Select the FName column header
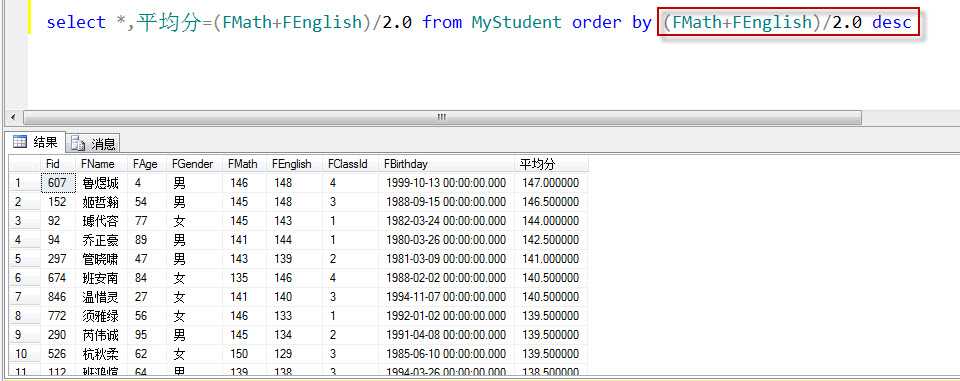 102,164
